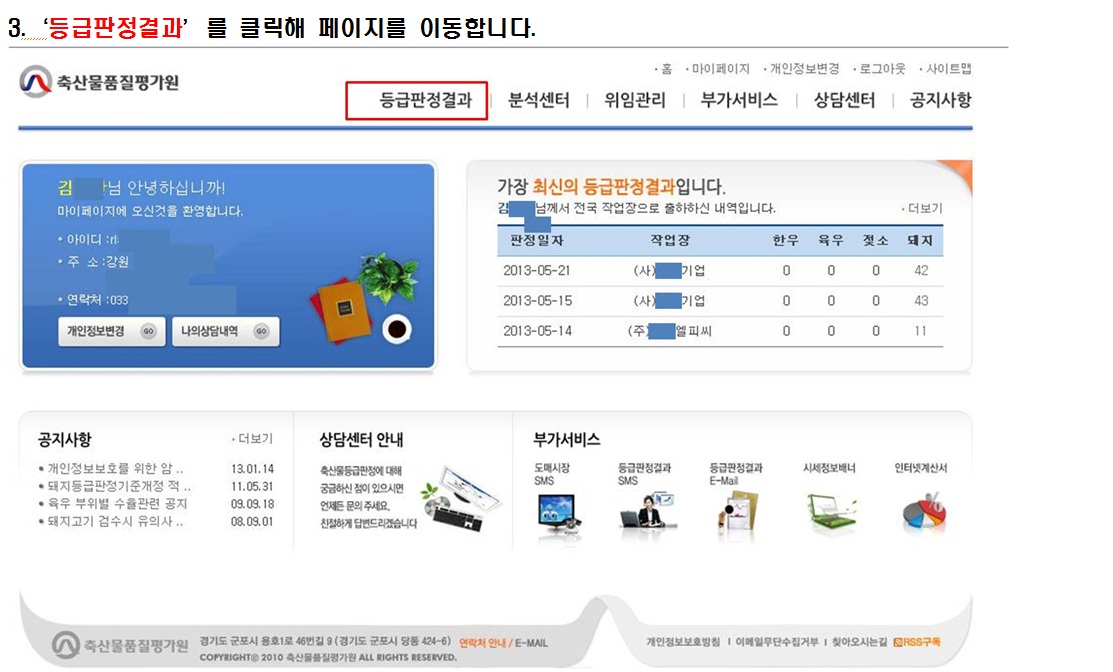Click the 로그아웃 link in top bar

(x=881, y=69)
